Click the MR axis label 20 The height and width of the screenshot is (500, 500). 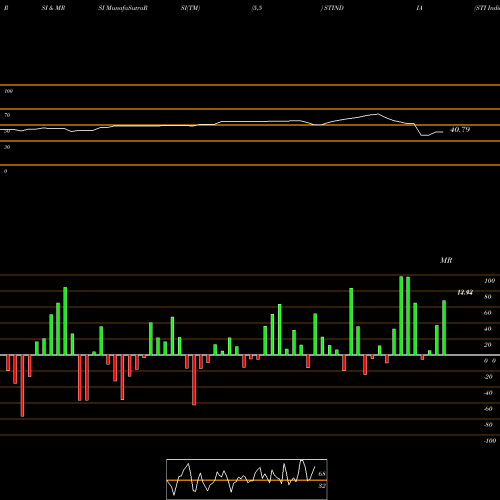tap(488, 345)
